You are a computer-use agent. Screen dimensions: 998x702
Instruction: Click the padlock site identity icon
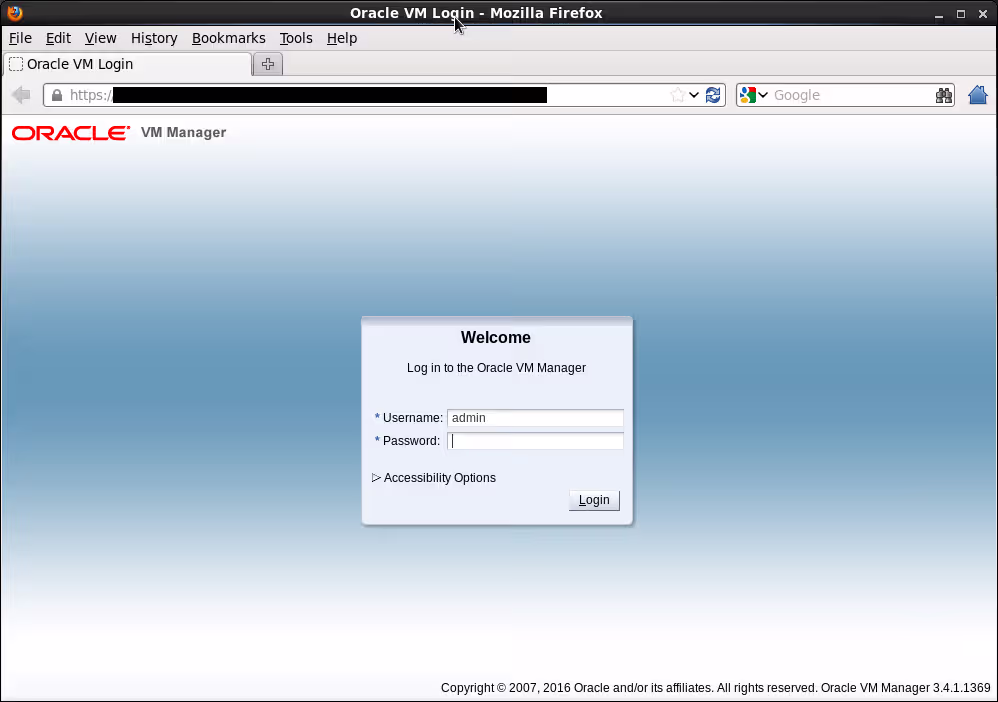tap(57, 95)
